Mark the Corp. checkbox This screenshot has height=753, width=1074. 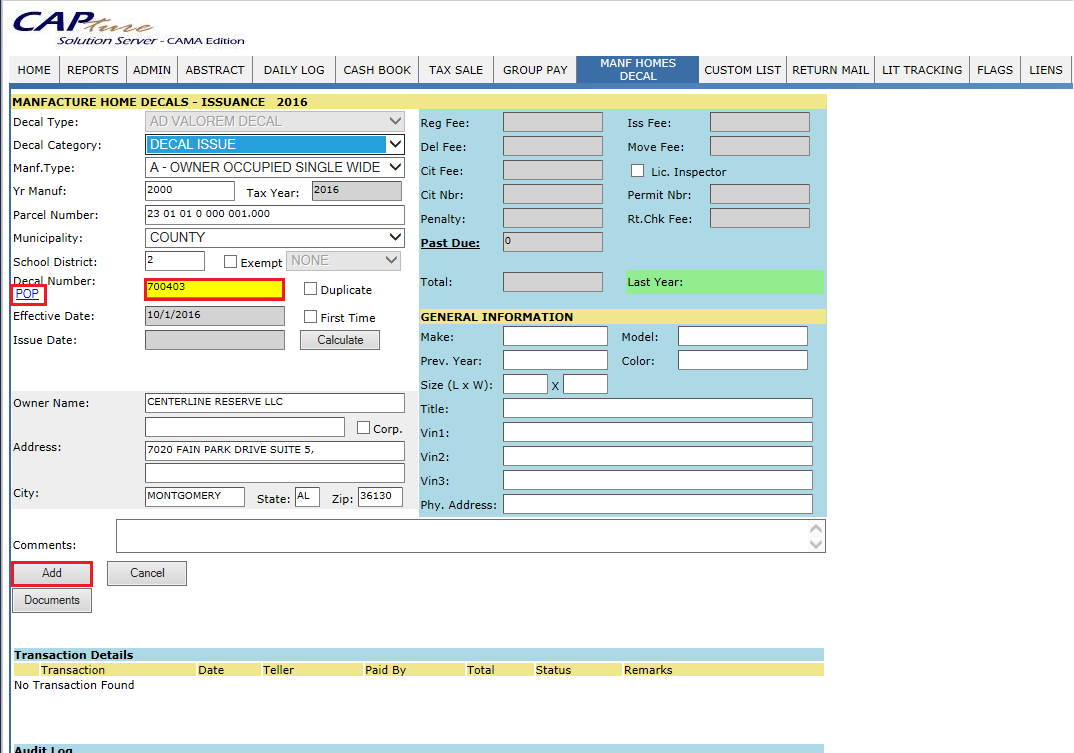tap(363, 428)
